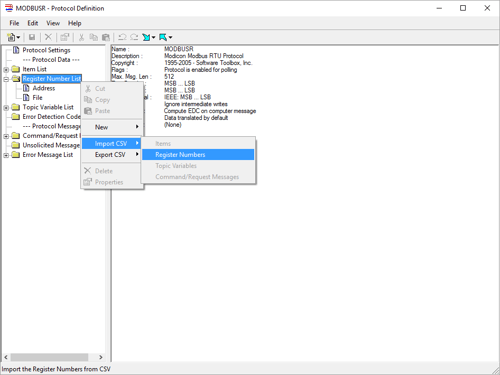Click the New item toolbar icon
Image resolution: width=500 pixels, height=375 pixels.
[x=11, y=37]
